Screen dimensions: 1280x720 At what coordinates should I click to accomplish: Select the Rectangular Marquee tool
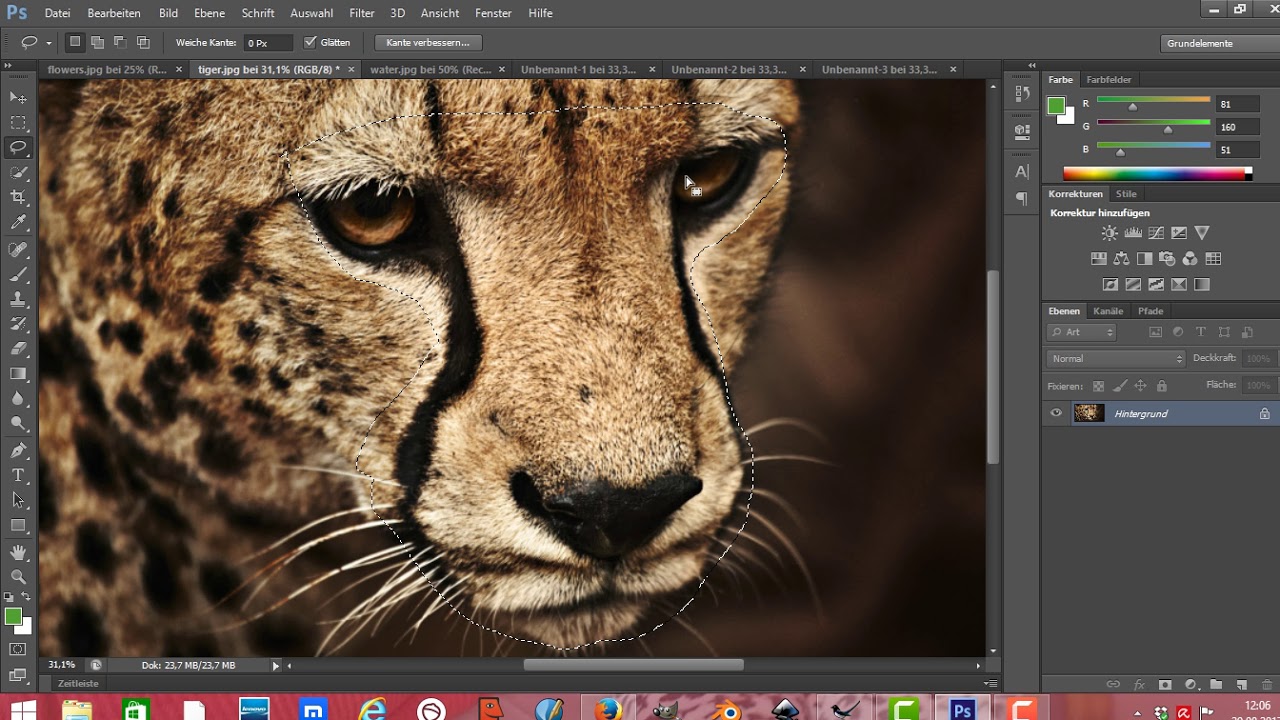pyautogui.click(x=18, y=123)
